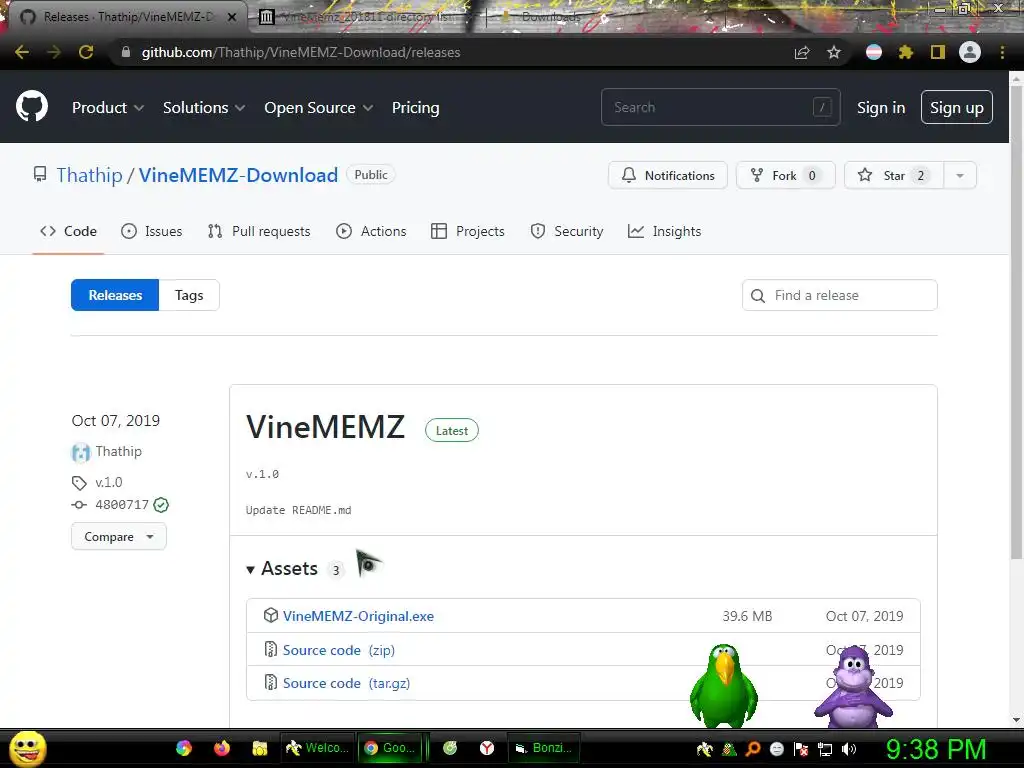This screenshot has width=1024, height=768.
Task: Click the commit icon beside 4800717
Action: [79, 505]
